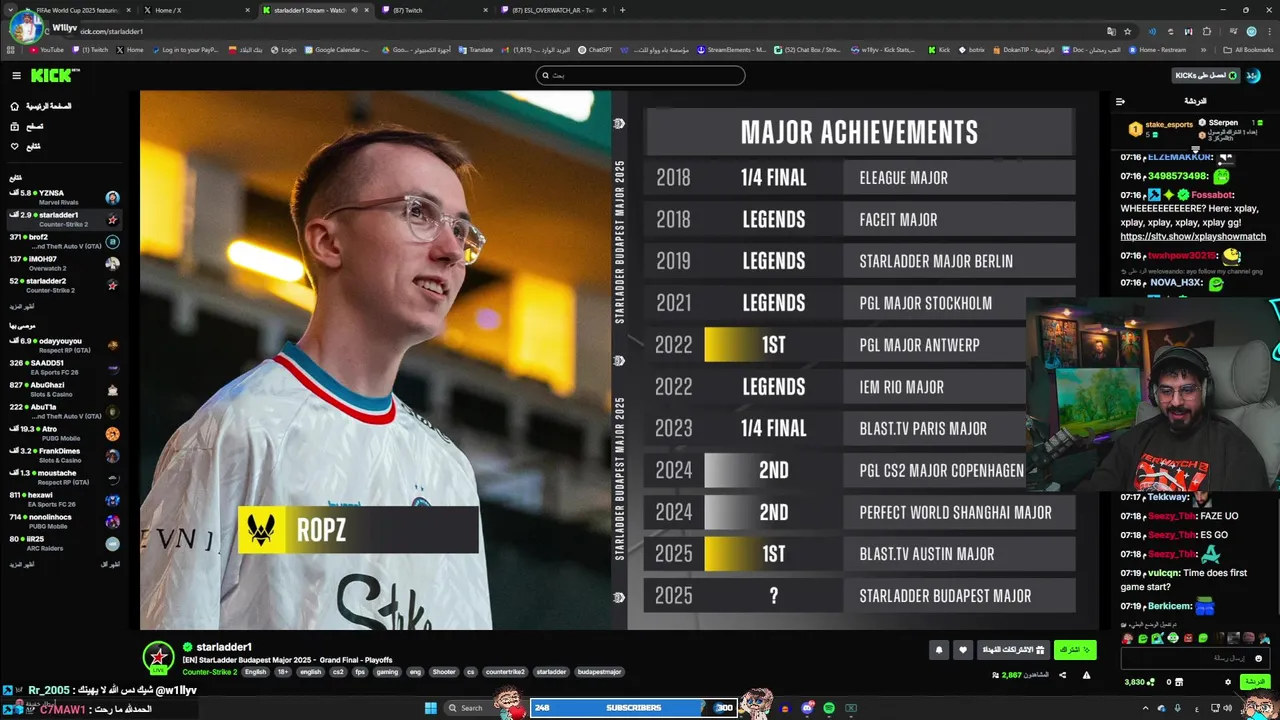This screenshot has width=1280, height=720.
Task: Click starladder1 channel avatar below video
Action: coord(158,657)
